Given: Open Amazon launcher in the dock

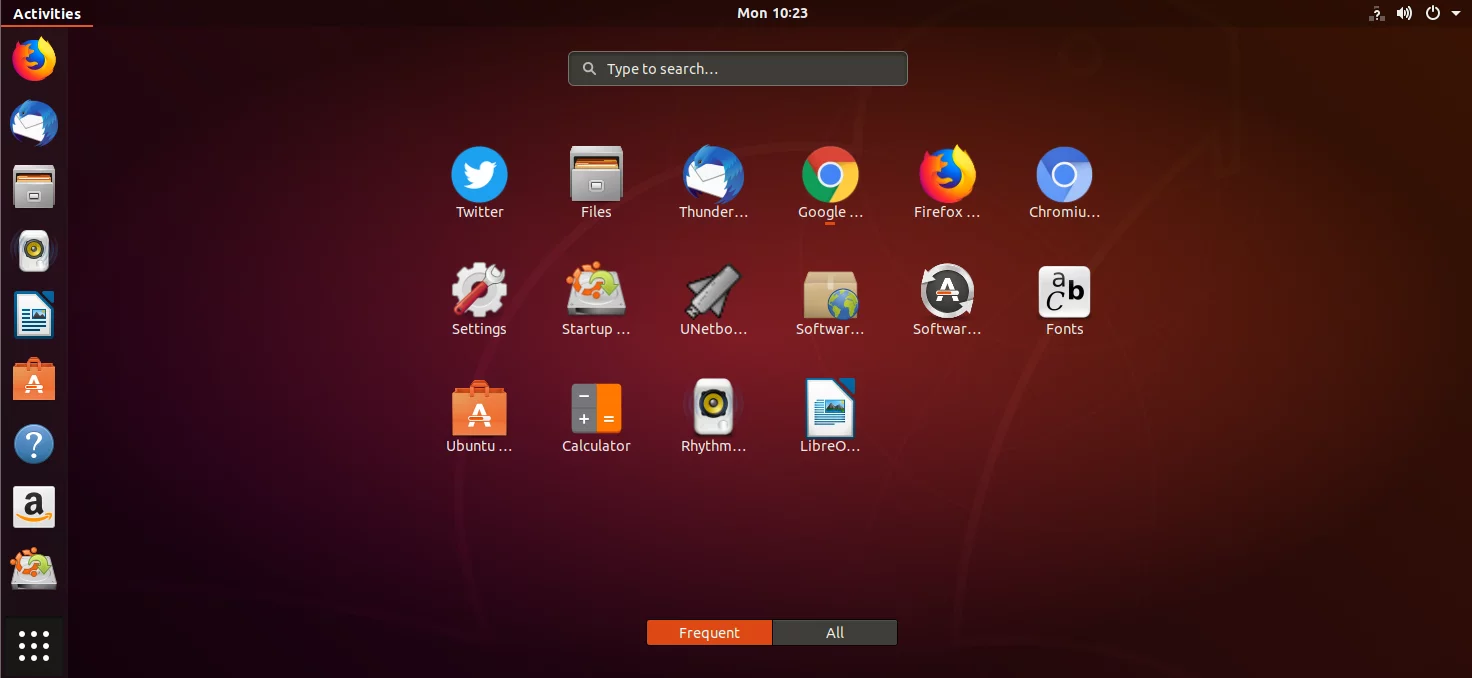Looking at the screenshot, I should point(34,508).
